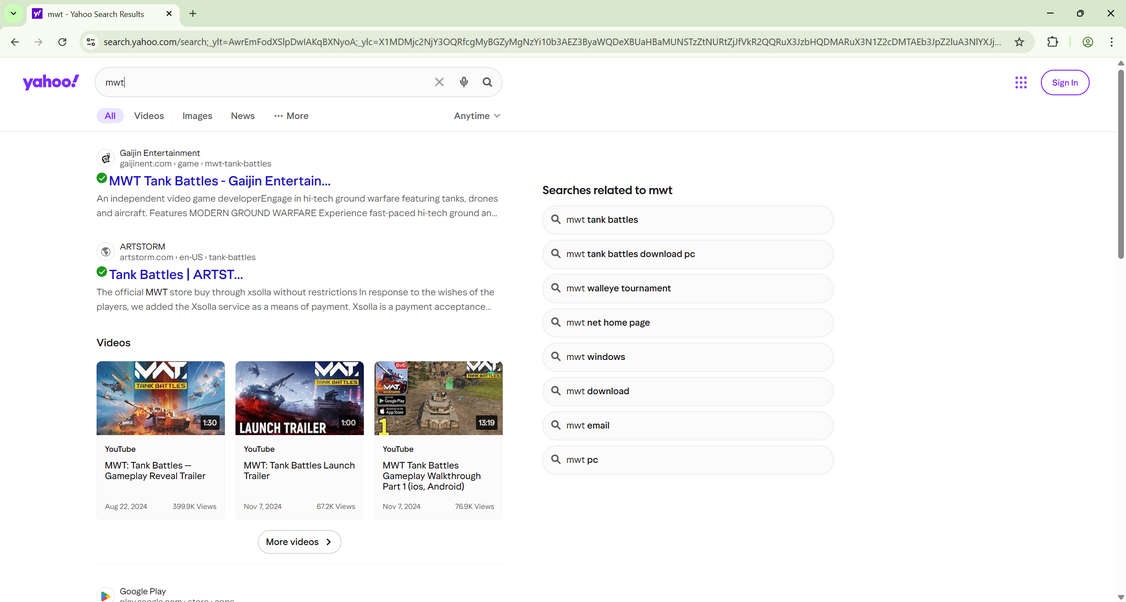Switch to the Videos tab
The width and height of the screenshot is (1126, 602).
[x=149, y=116]
